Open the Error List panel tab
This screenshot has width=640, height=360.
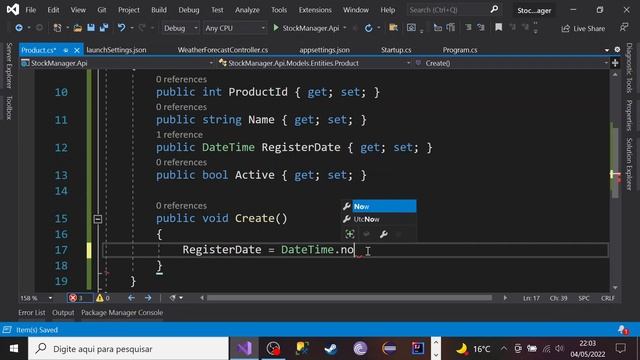(x=32, y=313)
